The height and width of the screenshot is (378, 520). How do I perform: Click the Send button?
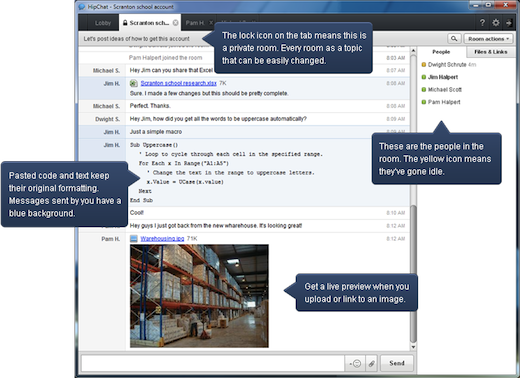(397, 363)
